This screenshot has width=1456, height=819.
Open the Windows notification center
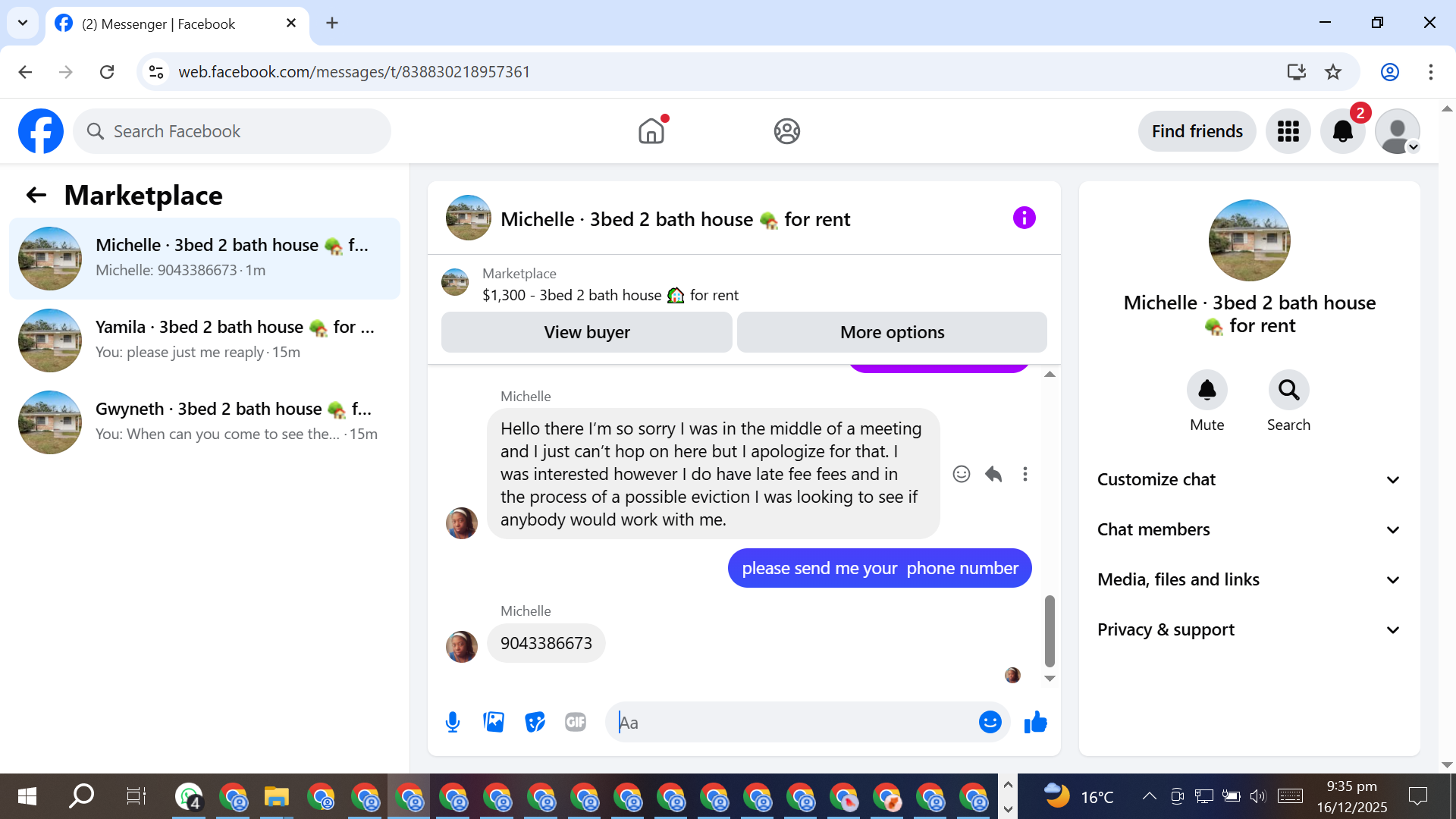click(x=1417, y=796)
